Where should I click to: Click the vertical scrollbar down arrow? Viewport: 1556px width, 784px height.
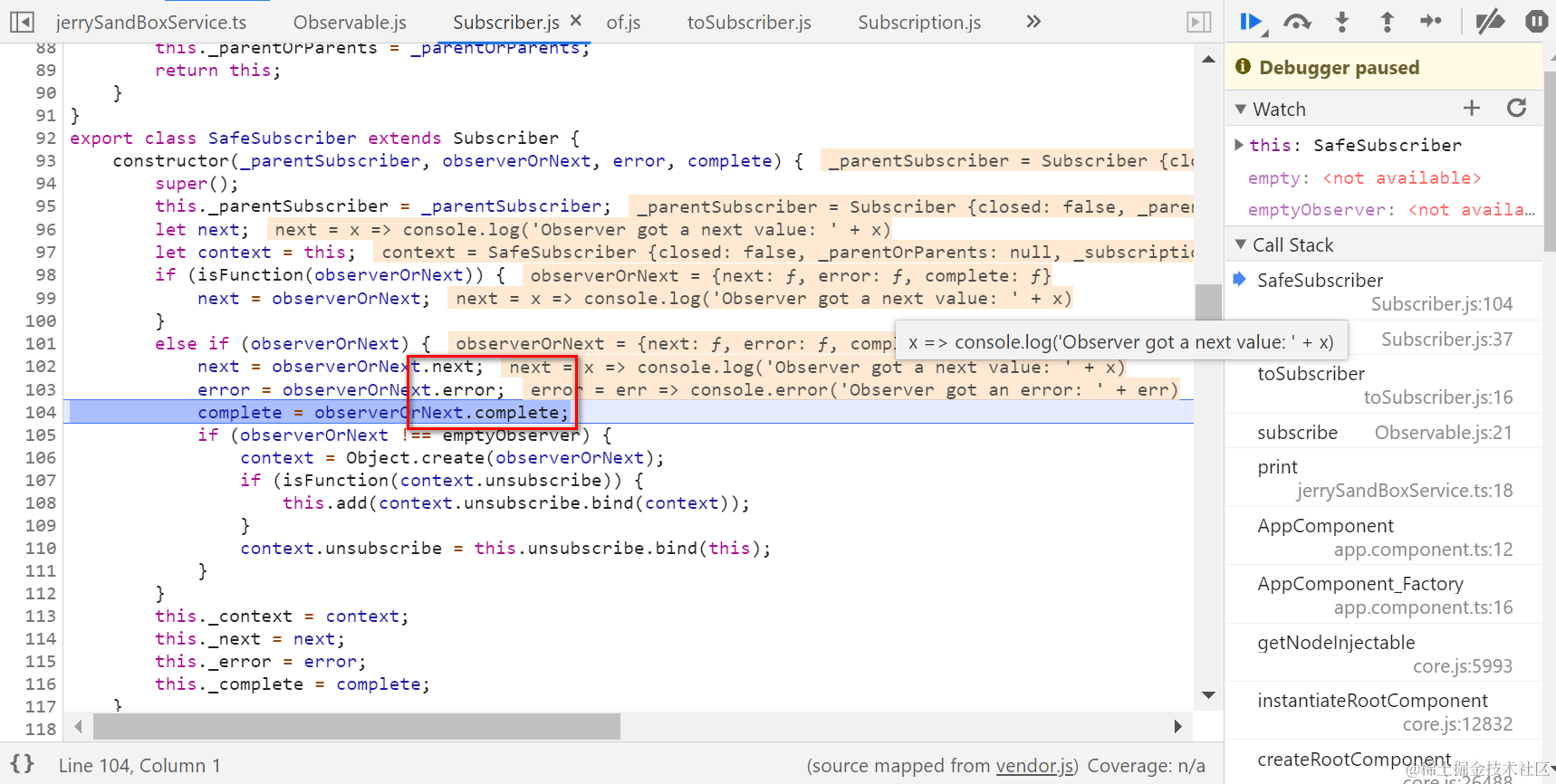tap(1208, 695)
